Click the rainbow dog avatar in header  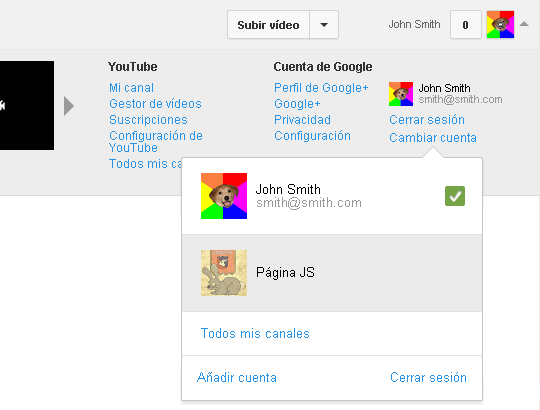coord(500,24)
